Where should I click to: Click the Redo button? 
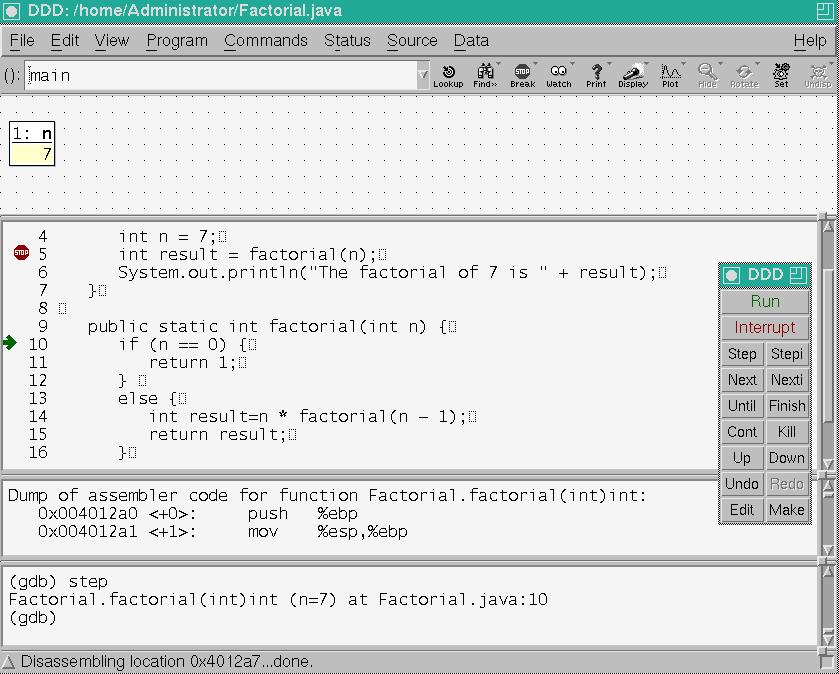[787, 484]
